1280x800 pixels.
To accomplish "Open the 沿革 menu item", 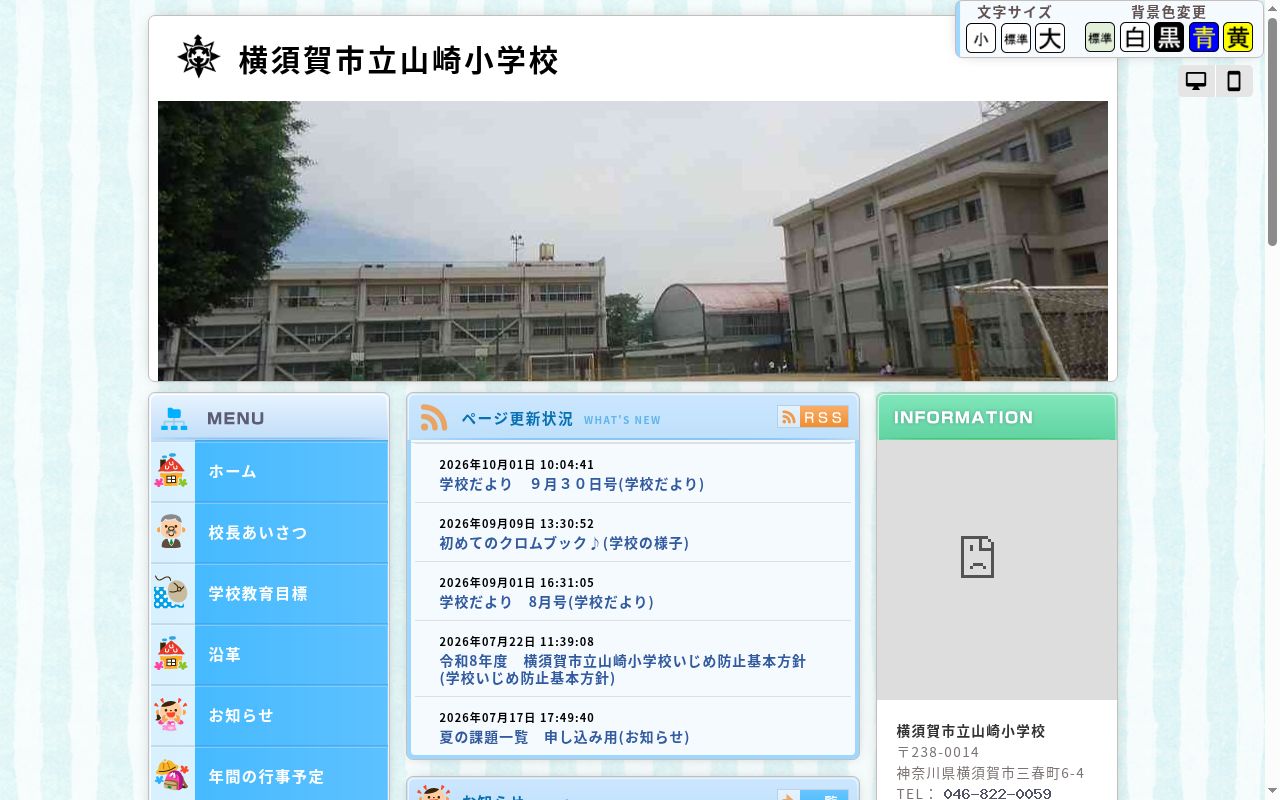I will (x=269, y=655).
